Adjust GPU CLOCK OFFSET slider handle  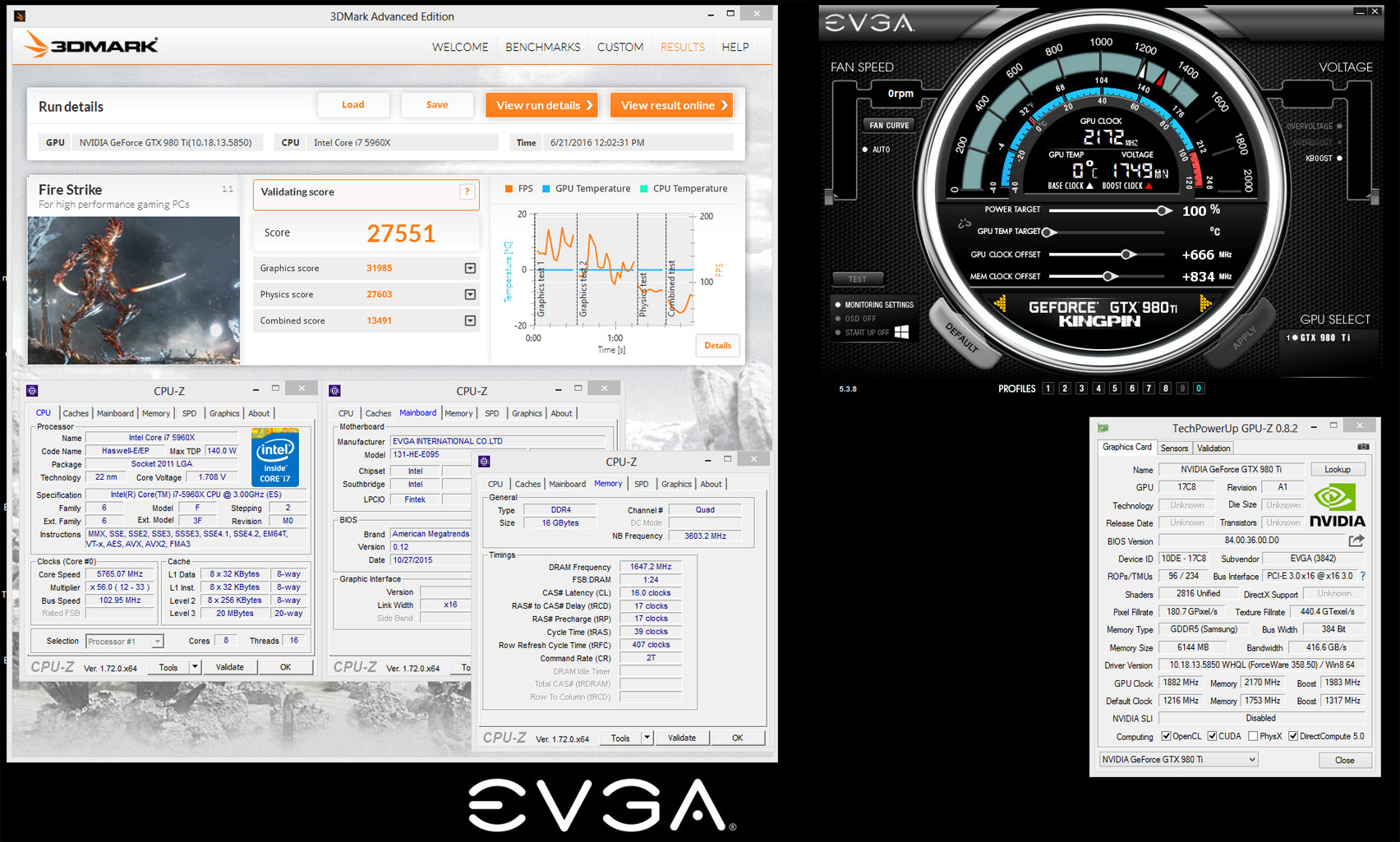(1128, 255)
